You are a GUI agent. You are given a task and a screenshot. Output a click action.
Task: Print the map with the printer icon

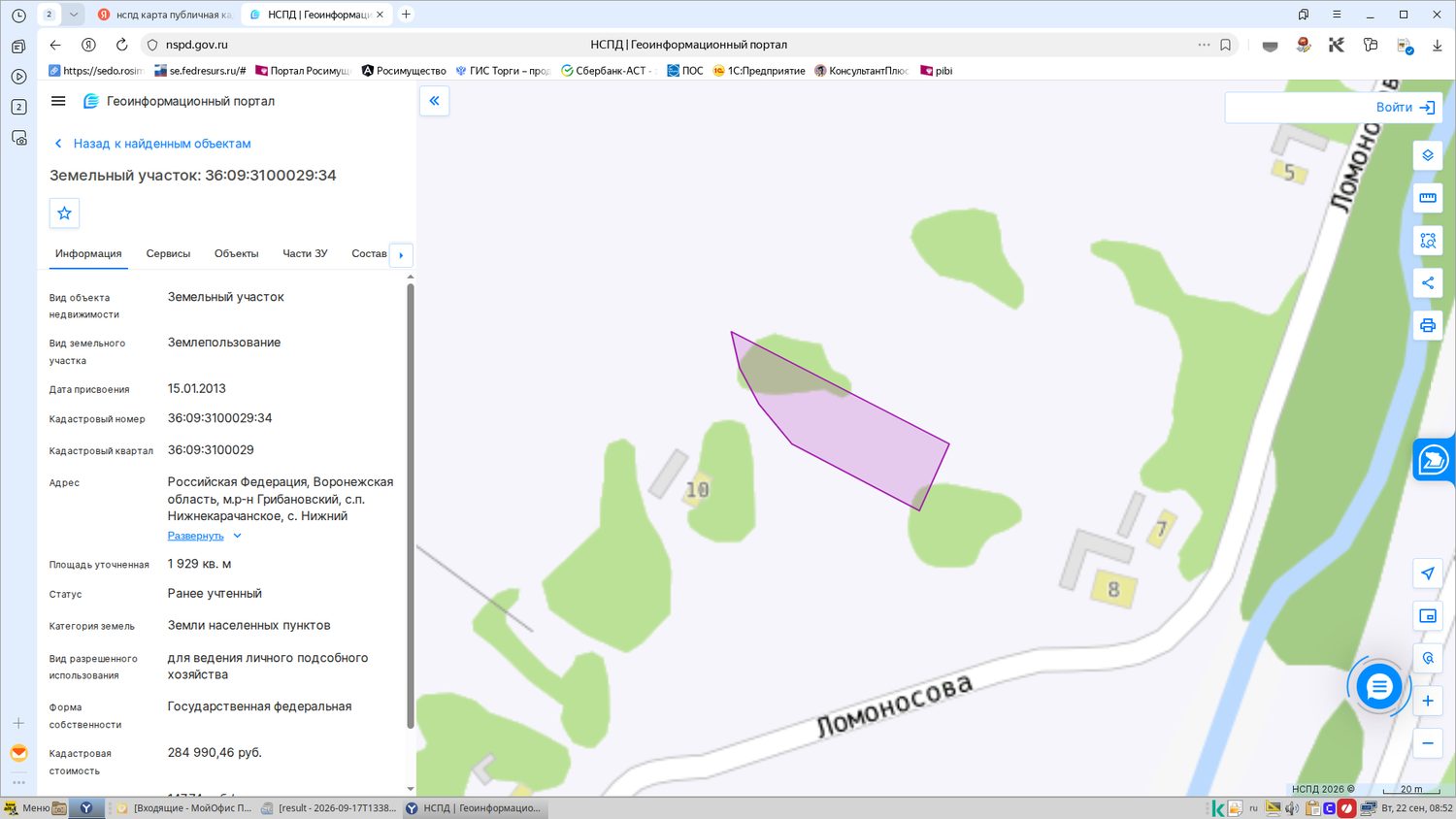1427,325
